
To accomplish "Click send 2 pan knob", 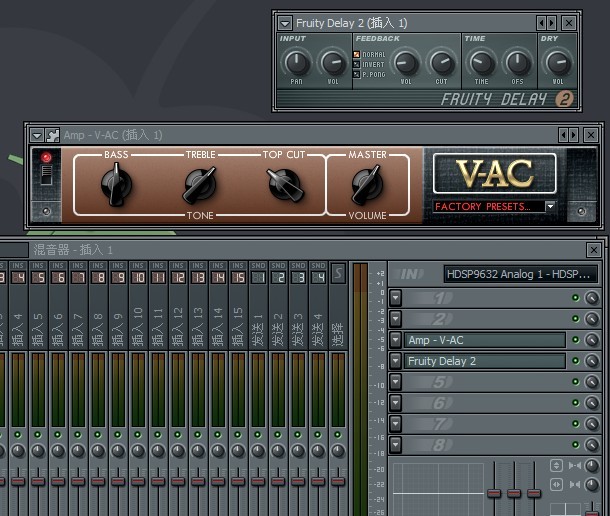I will click(278, 451).
